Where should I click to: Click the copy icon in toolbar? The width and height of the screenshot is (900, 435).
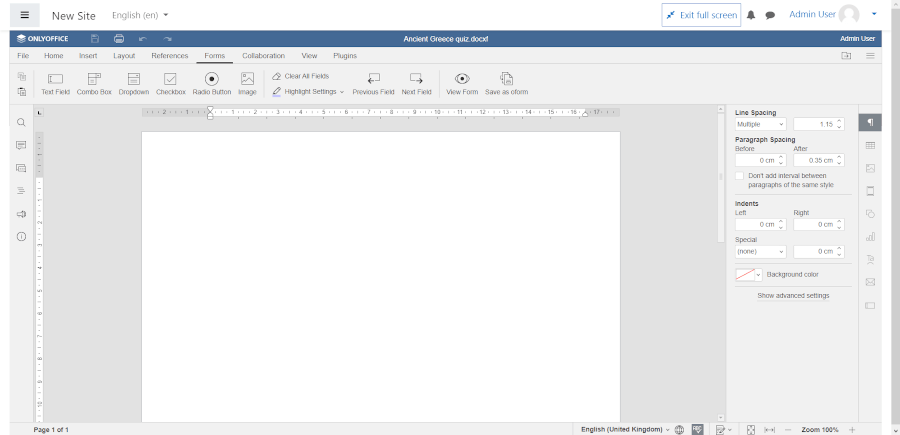pyautogui.click(x=22, y=76)
